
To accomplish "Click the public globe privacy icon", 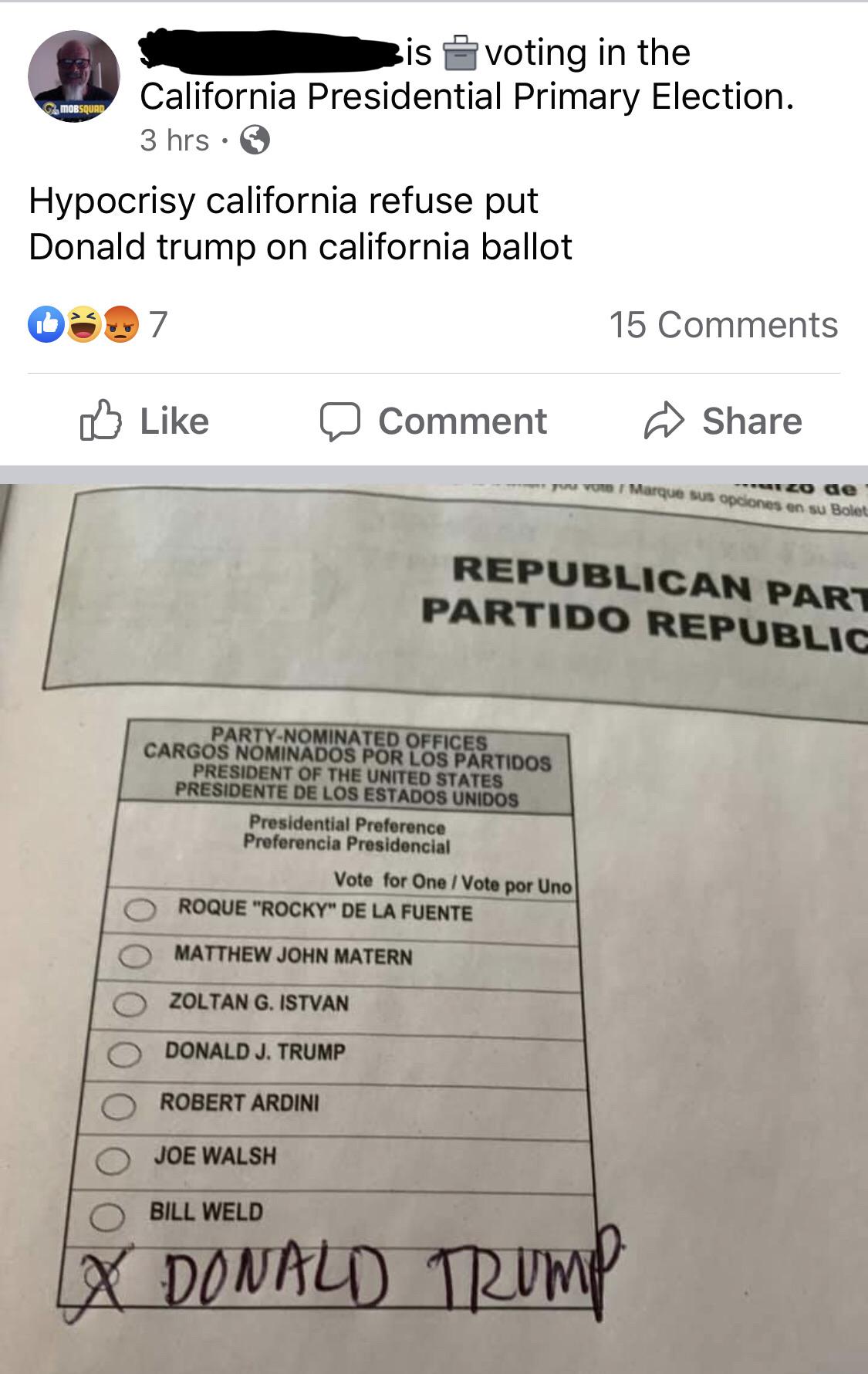I will click(255, 140).
